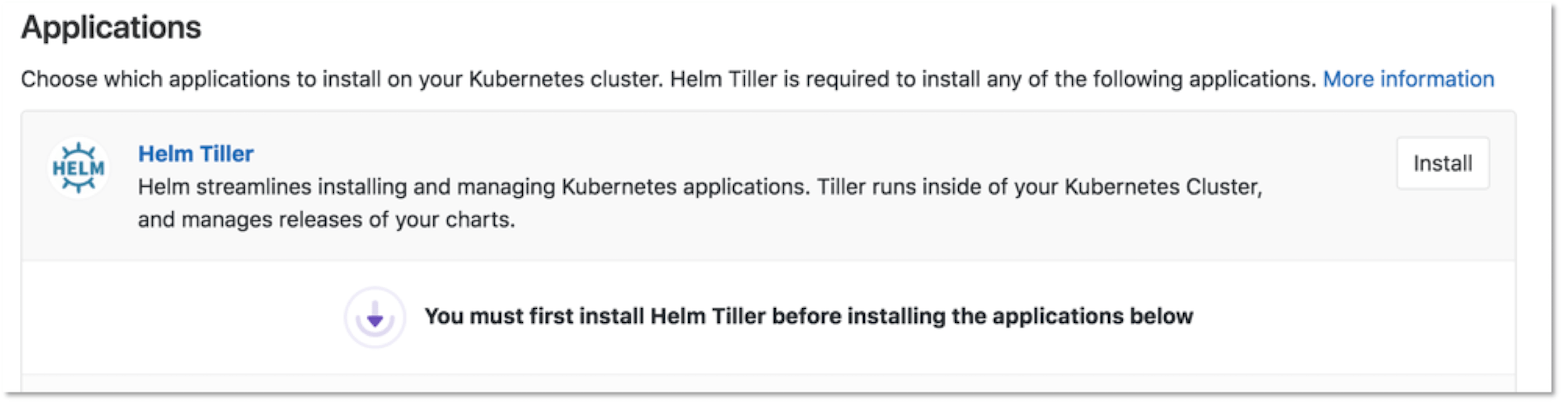
Task: Click blank space right of the install notice
Action: [x=1350, y=317]
